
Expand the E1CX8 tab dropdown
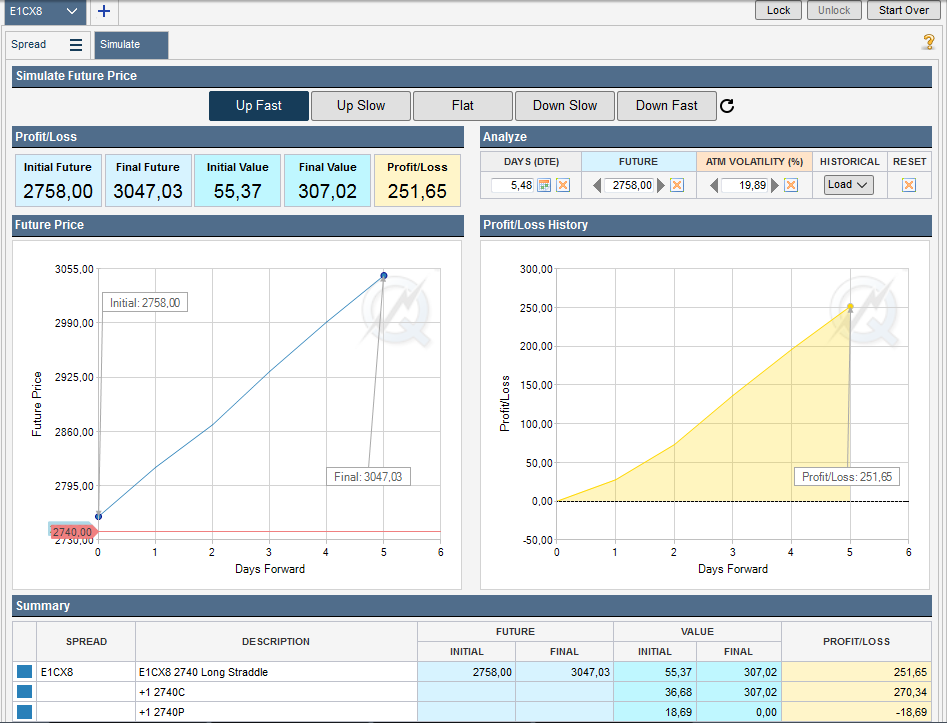pyautogui.click(x=71, y=11)
